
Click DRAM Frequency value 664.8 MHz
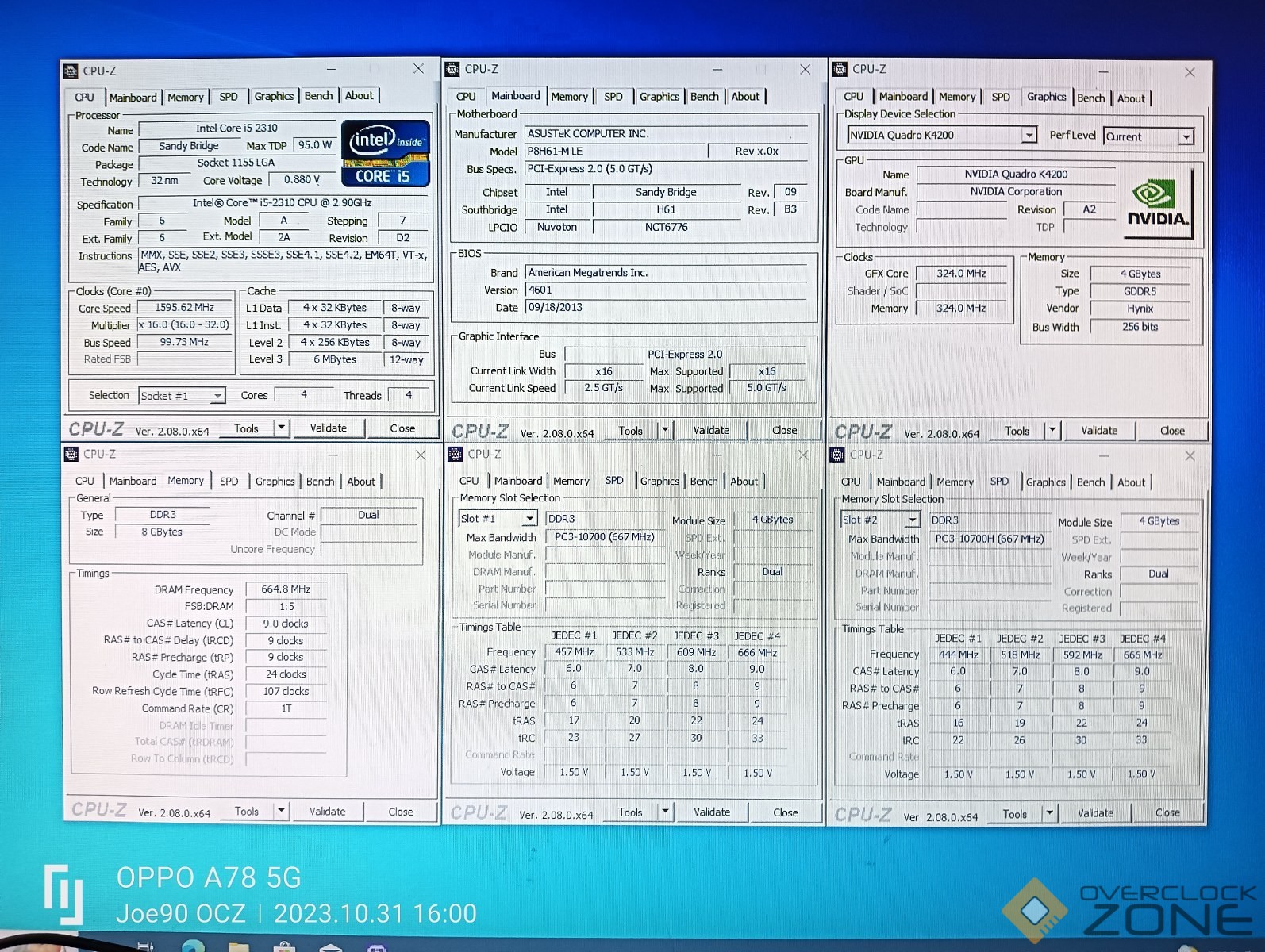(x=286, y=589)
